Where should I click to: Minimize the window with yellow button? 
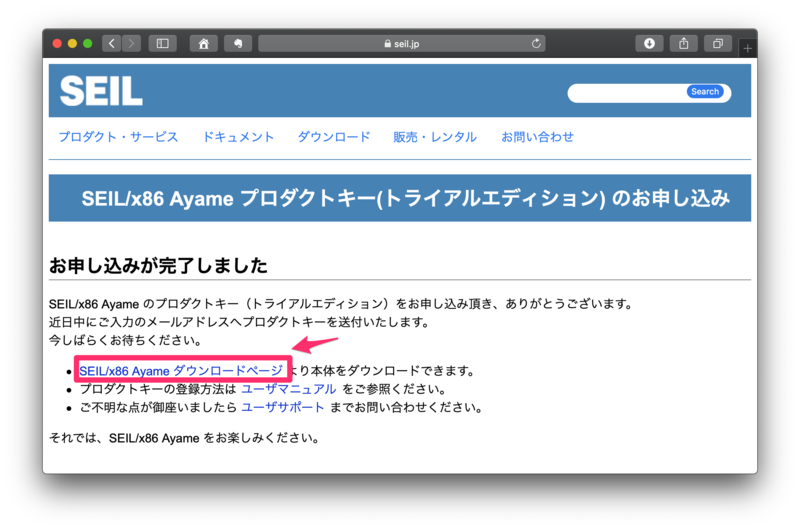pos(72,43)
